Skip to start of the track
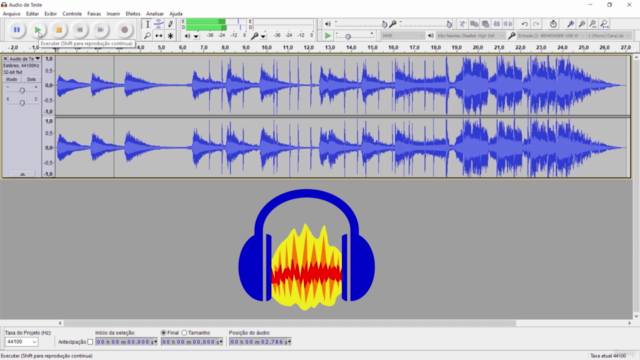The width and height of the screenshot is (640, 360). 80,30
